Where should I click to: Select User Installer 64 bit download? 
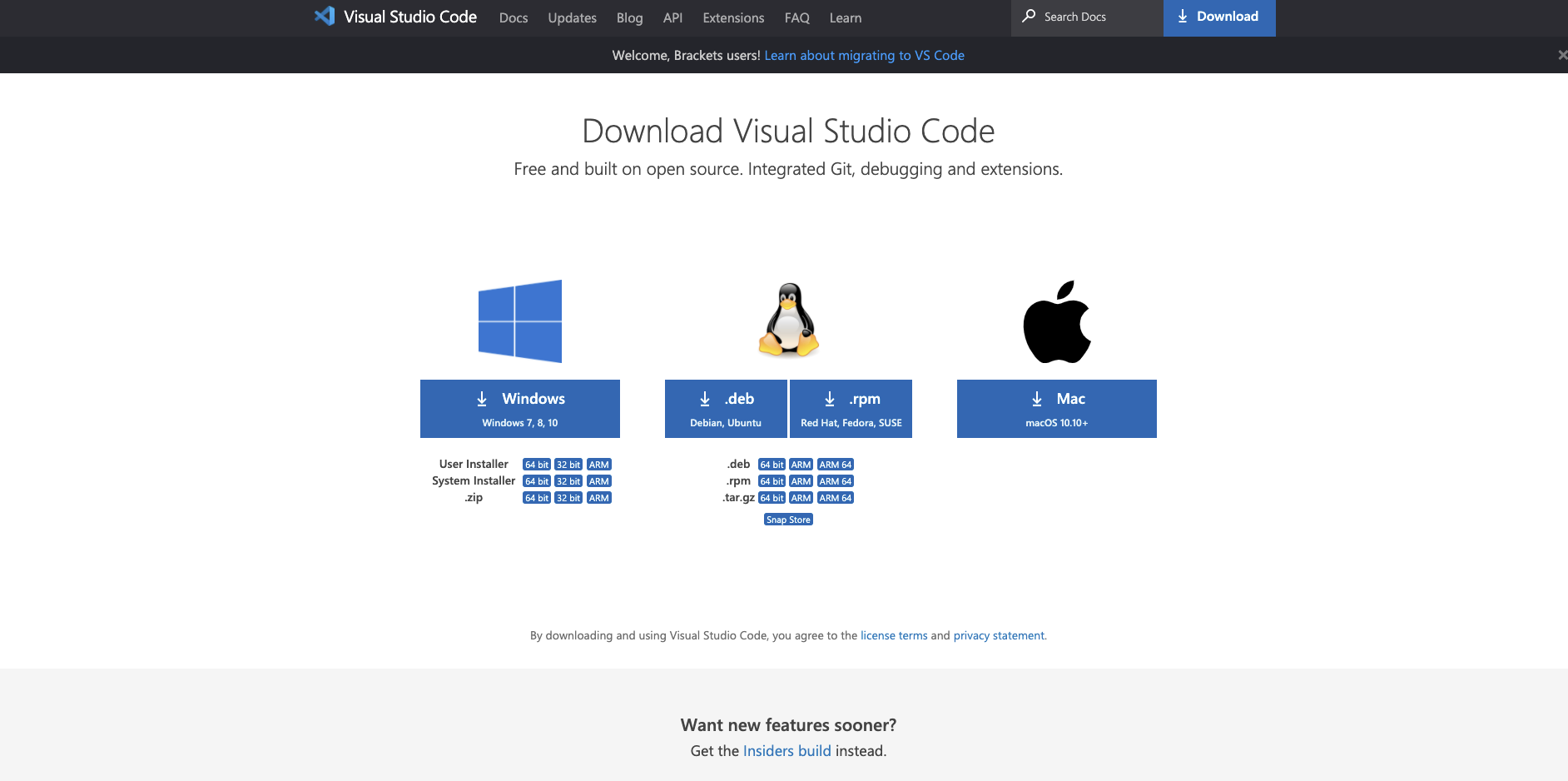click(537, 465)
